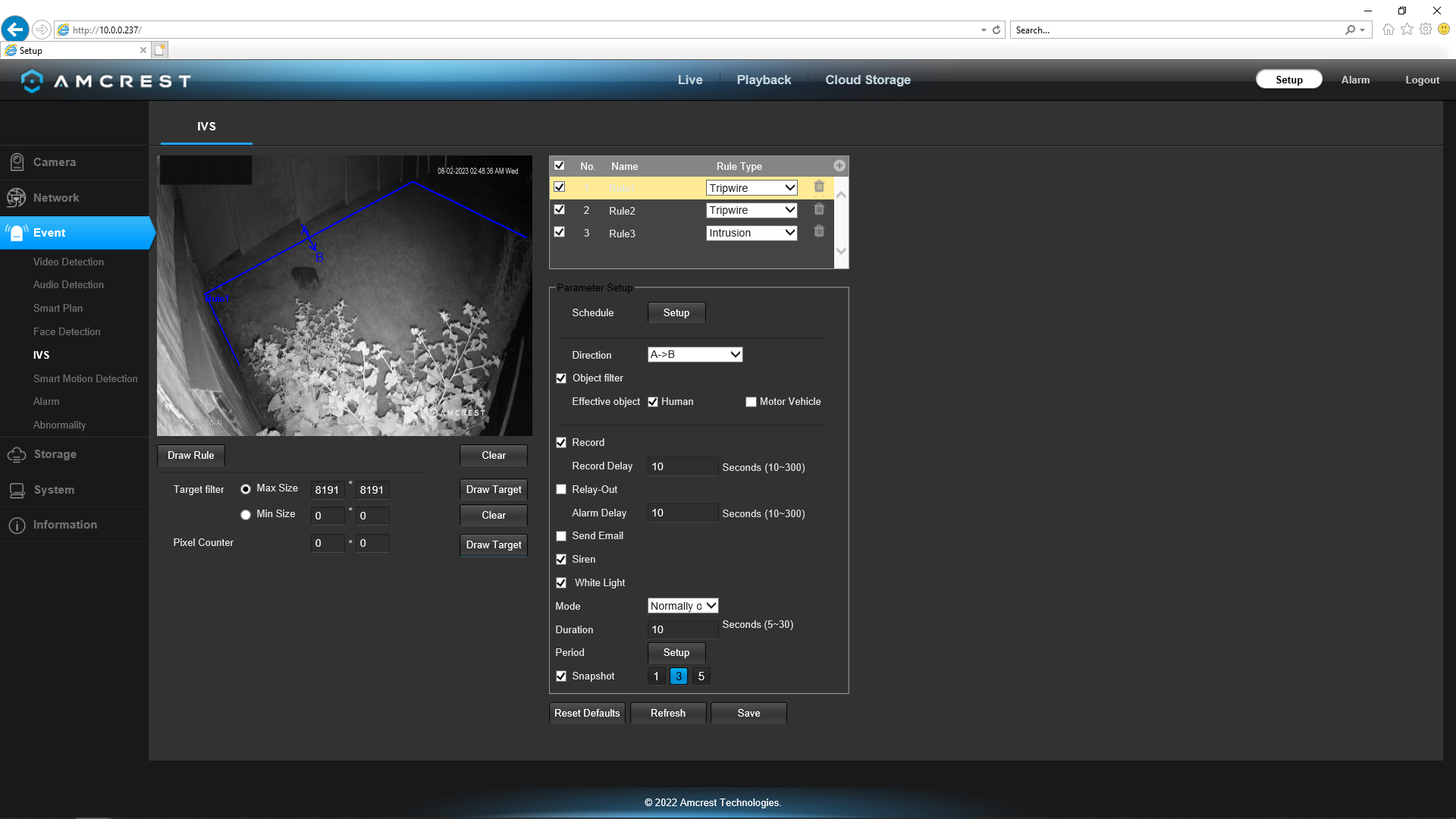Open Rule3 Intrusion type dropdown
Viewport: 1456px width, 819px height.
tap(752, 233)
